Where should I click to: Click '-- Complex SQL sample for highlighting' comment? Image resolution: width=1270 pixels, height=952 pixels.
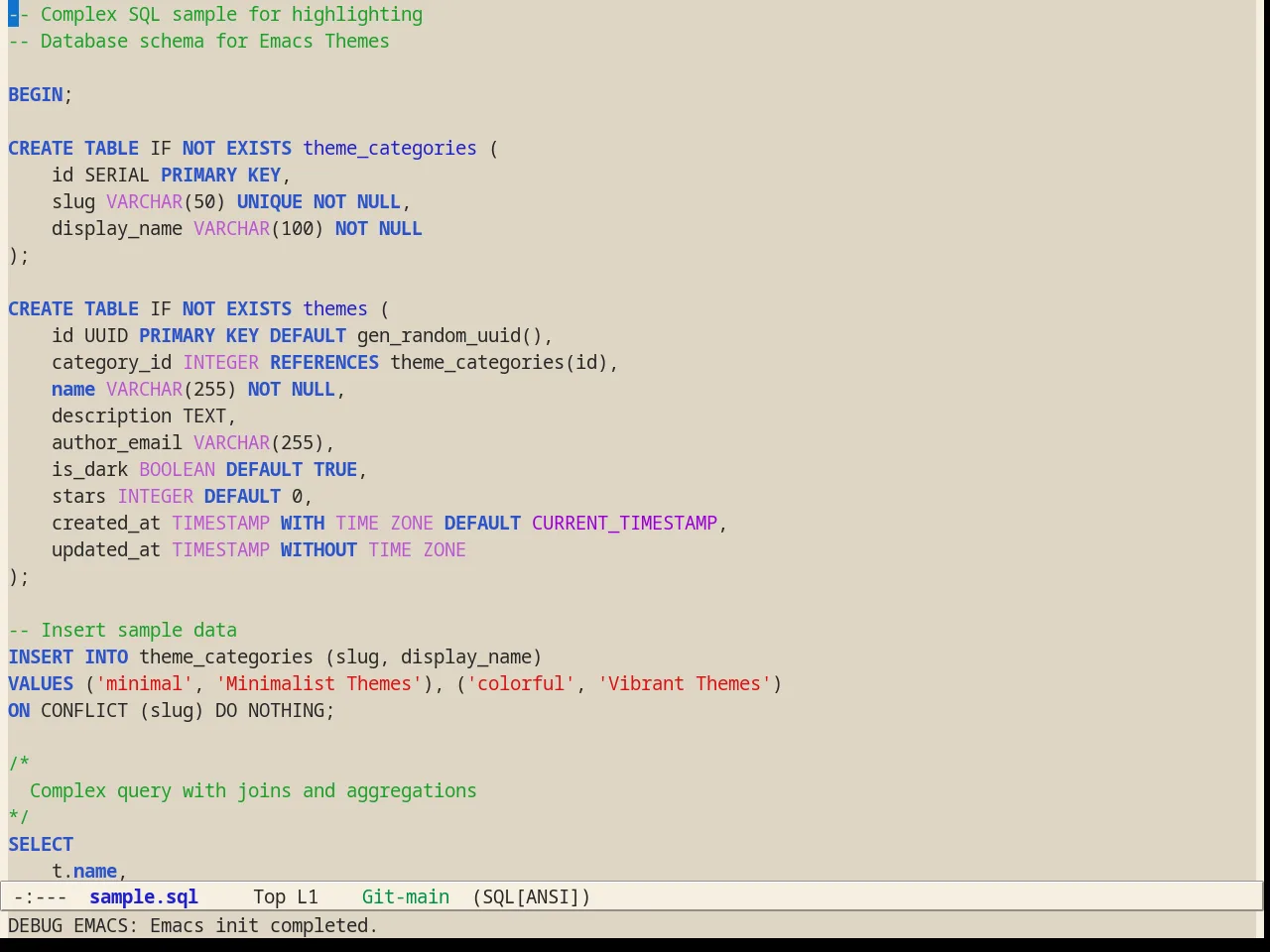click(x=215, y=14)
